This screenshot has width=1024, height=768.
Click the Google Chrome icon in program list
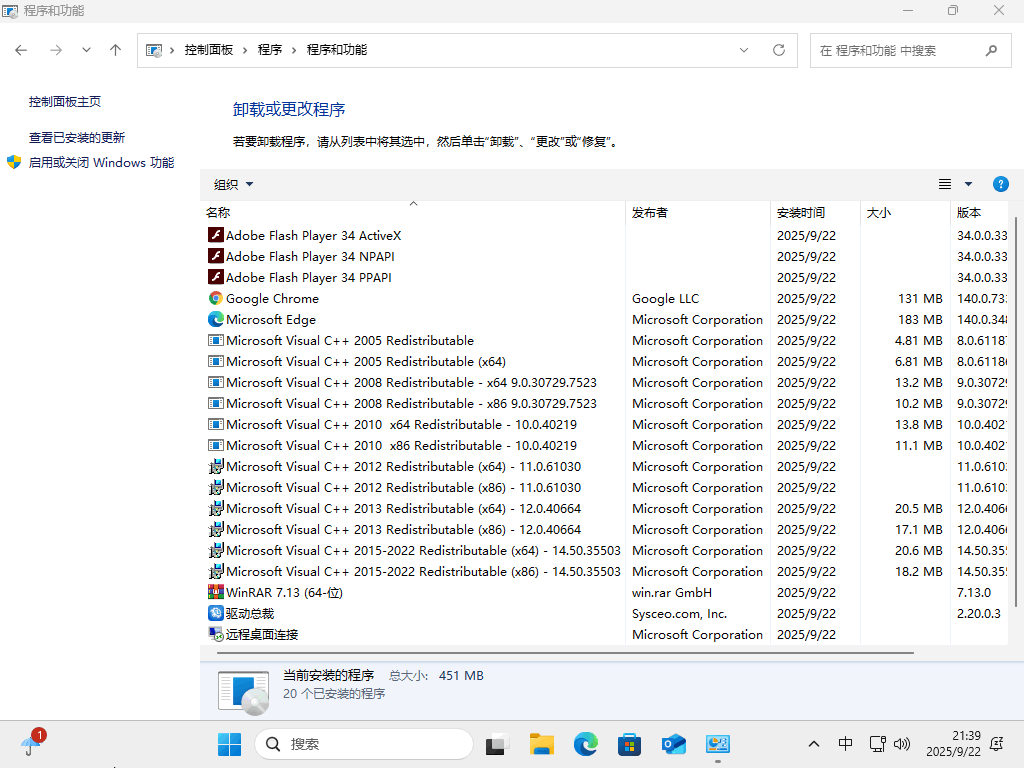(x=215, y=298)
